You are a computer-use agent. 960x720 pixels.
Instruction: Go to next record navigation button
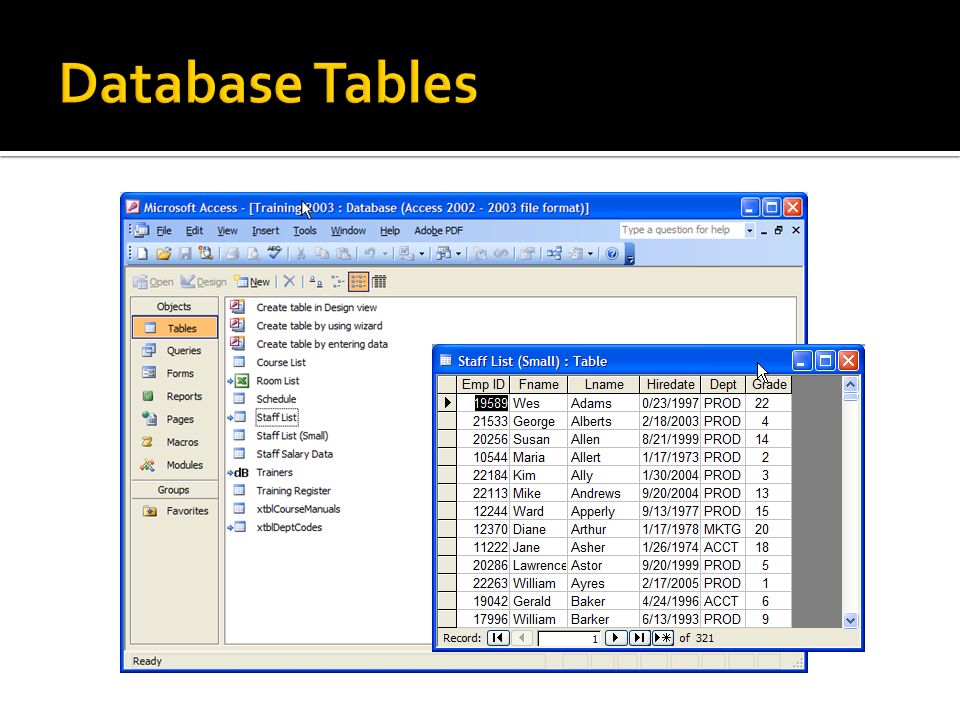(615, 638)
